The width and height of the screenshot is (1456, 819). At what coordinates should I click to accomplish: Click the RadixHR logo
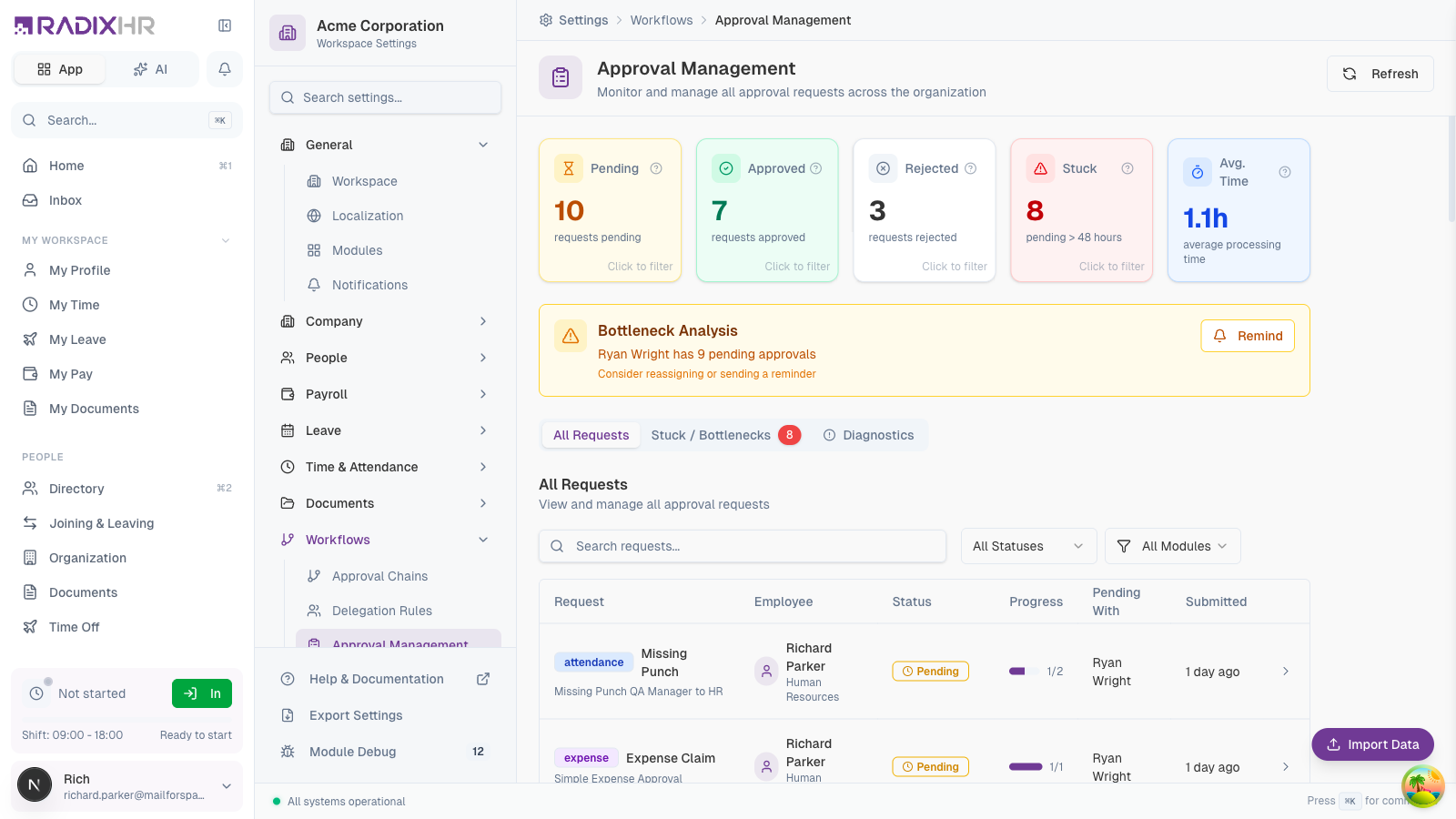[x=85, y=25]
